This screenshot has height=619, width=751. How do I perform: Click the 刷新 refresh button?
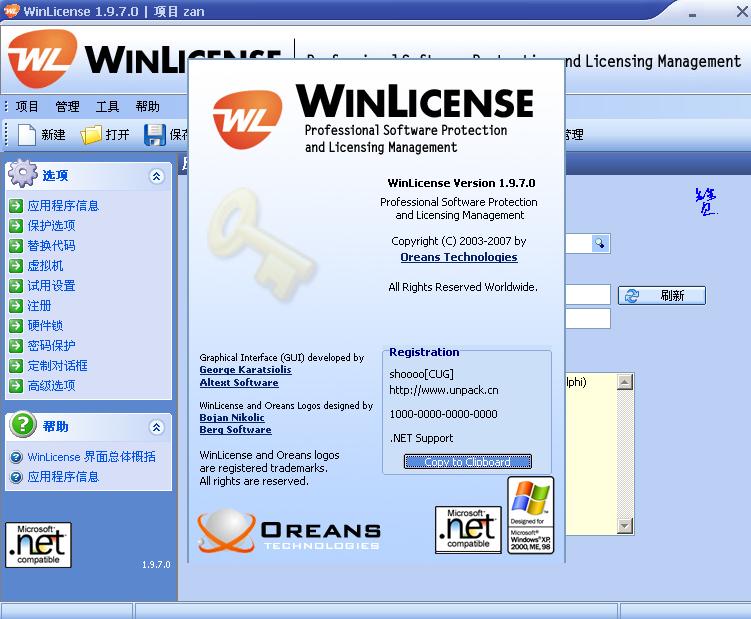tap(661, 296)
